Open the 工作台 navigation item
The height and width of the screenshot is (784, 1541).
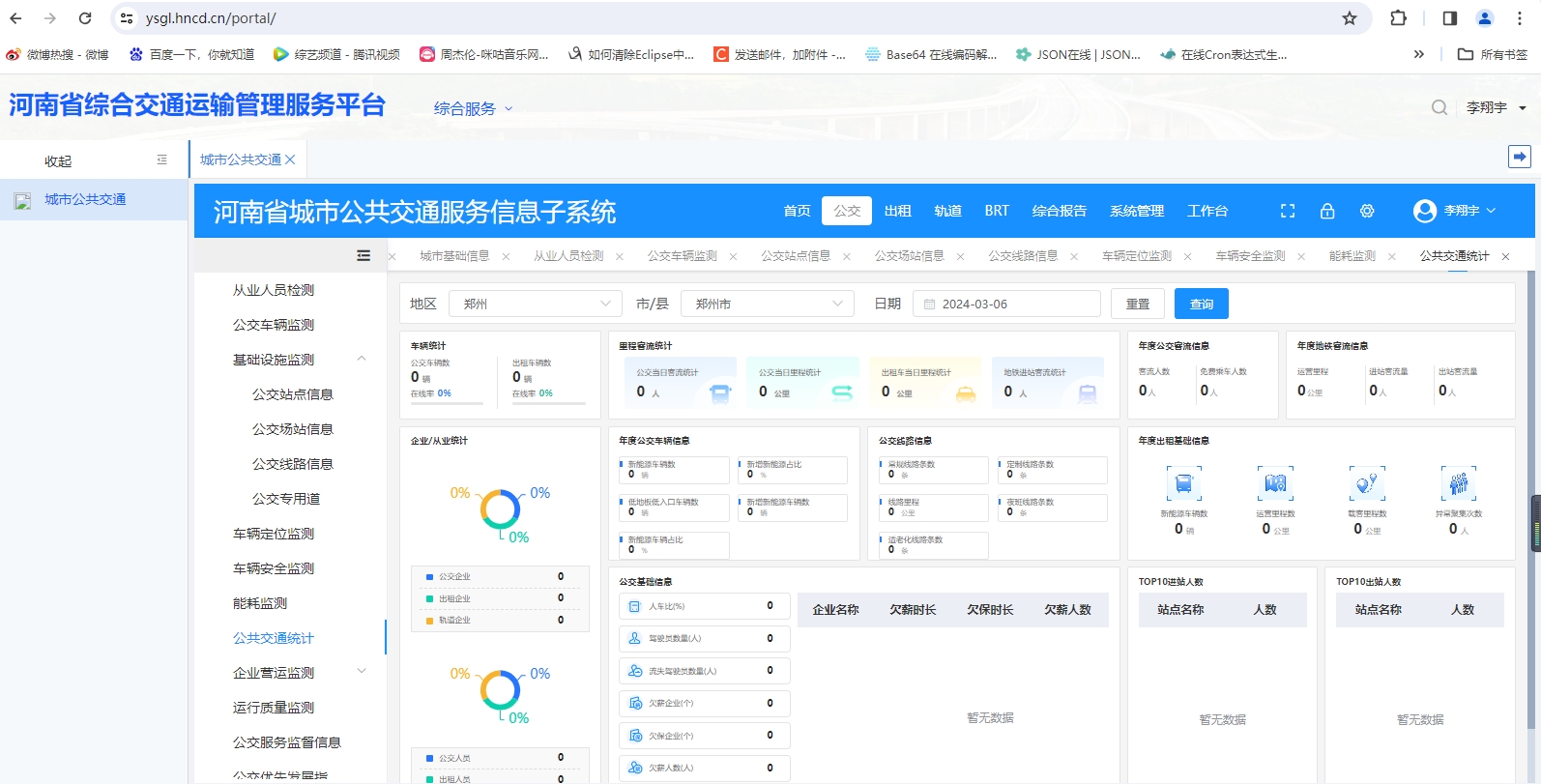click(1207, 211)
